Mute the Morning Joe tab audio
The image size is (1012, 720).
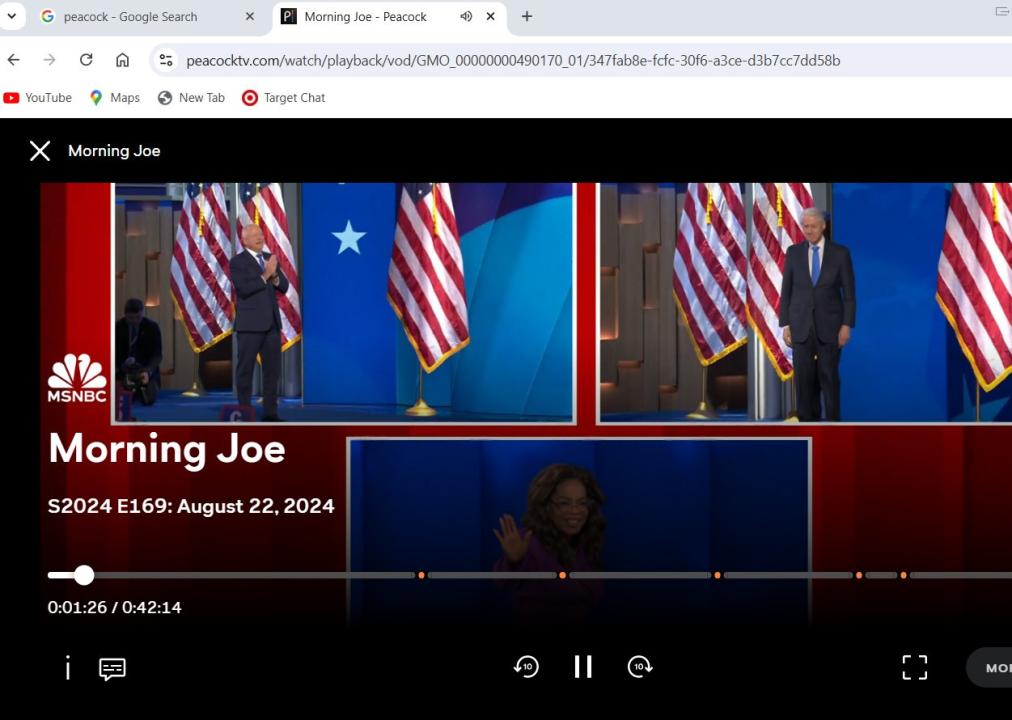pos(466,16)
